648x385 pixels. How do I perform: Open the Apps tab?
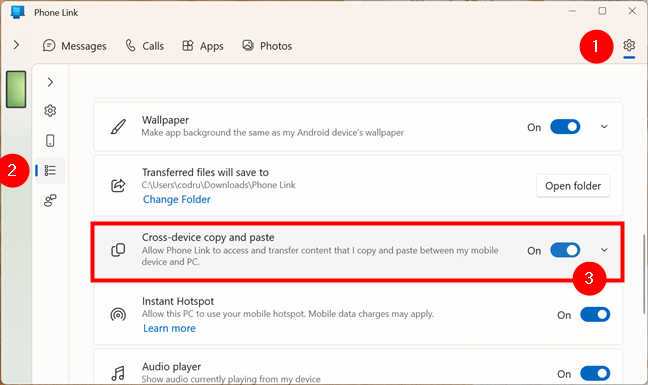tap(203, 46)
